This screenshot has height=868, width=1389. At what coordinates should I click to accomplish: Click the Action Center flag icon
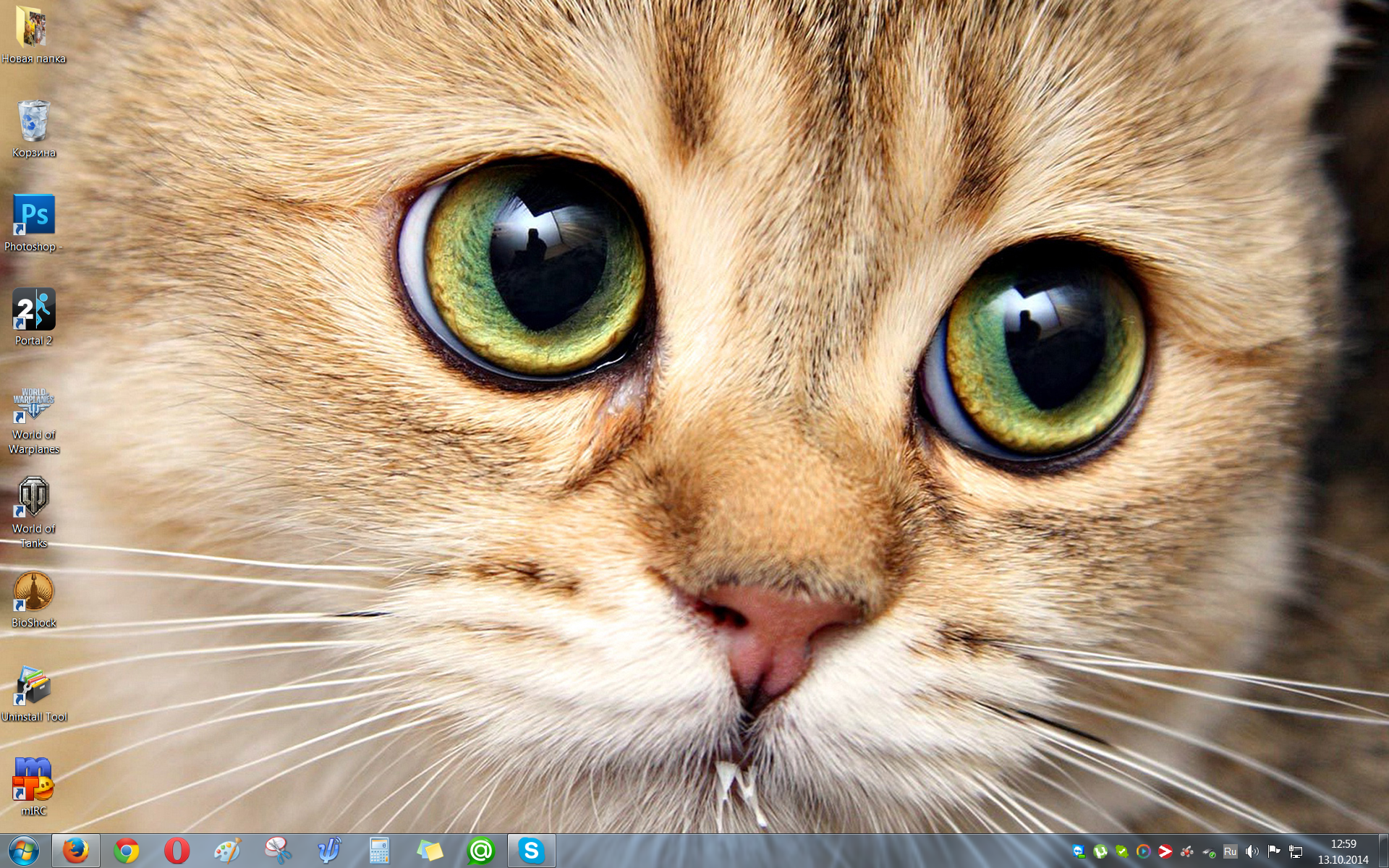click(x=1274, y=851)
